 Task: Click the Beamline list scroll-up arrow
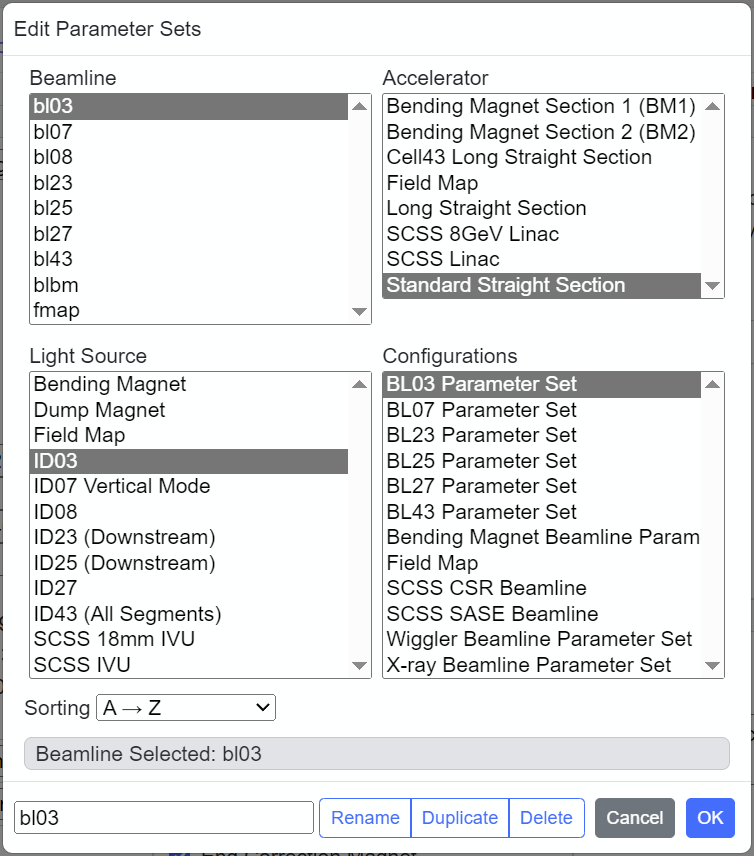[359, 106]
